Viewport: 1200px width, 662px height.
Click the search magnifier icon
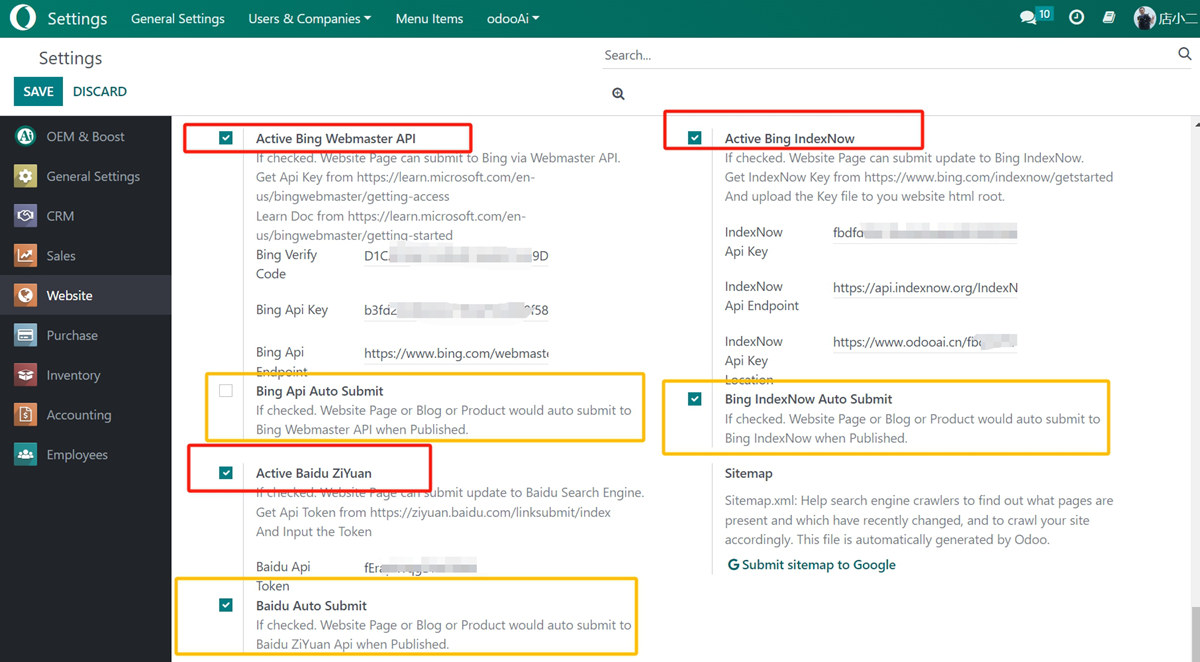tap(1184, 55)
